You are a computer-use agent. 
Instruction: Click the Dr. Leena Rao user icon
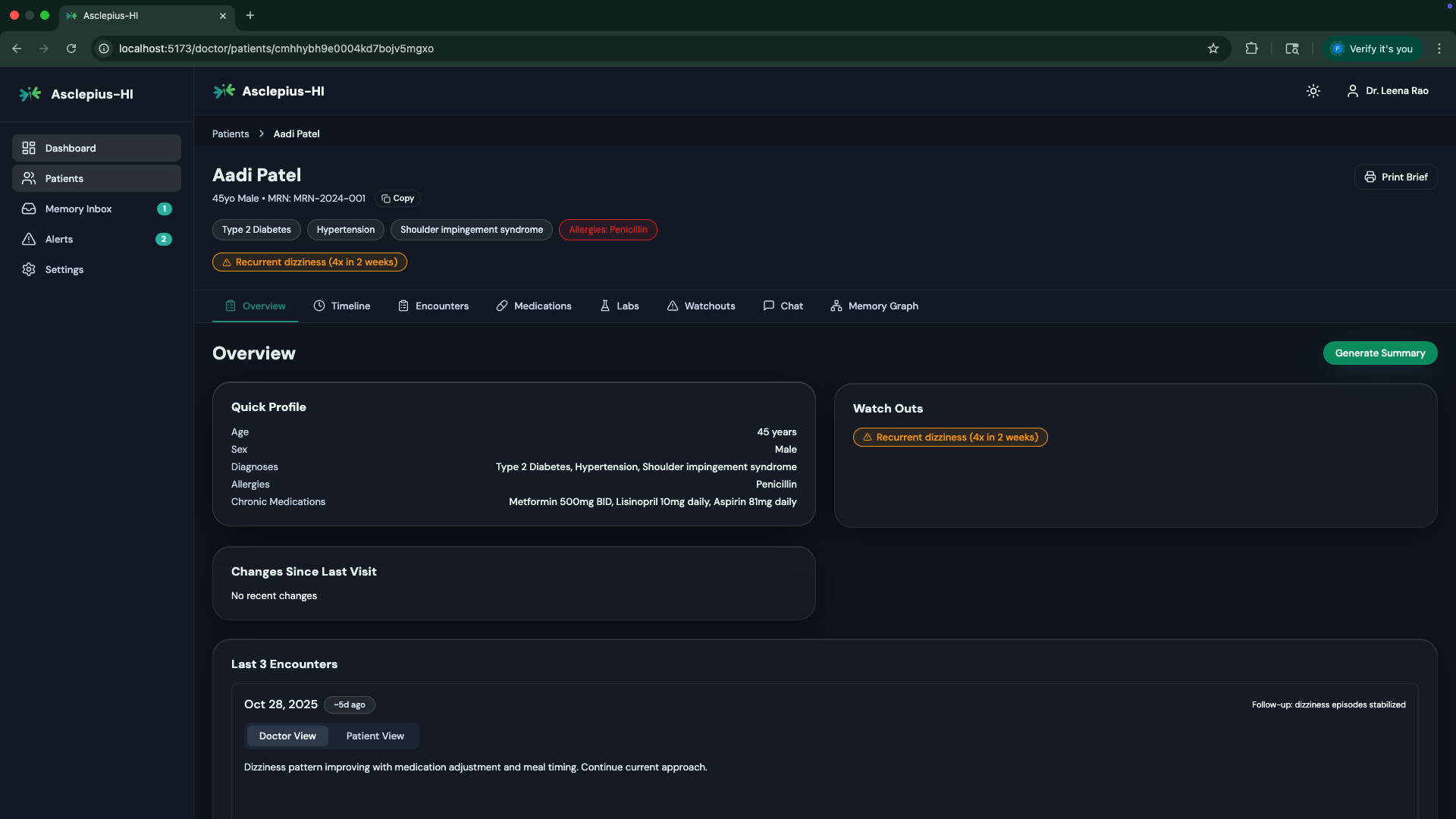coord(1352,91)
